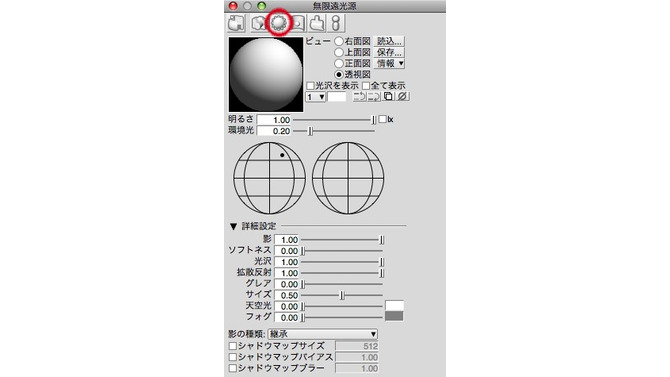Screen dimensions: 670x377
Task: Open the 影の種類 継承 dropdown
Action: point(323,334)
